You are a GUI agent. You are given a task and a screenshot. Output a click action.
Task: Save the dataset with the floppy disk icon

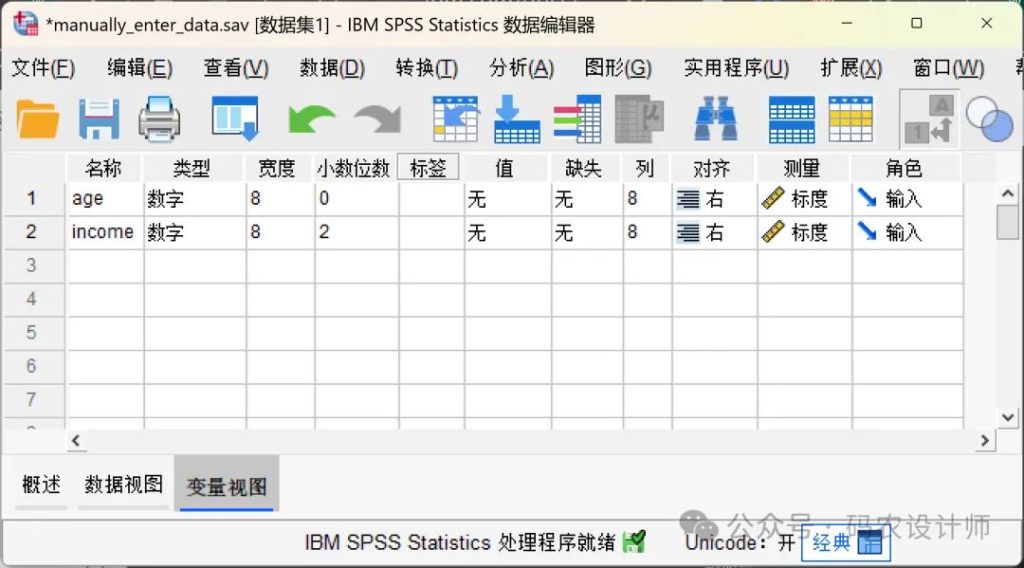pyautogui.click(x=99, y=120)
